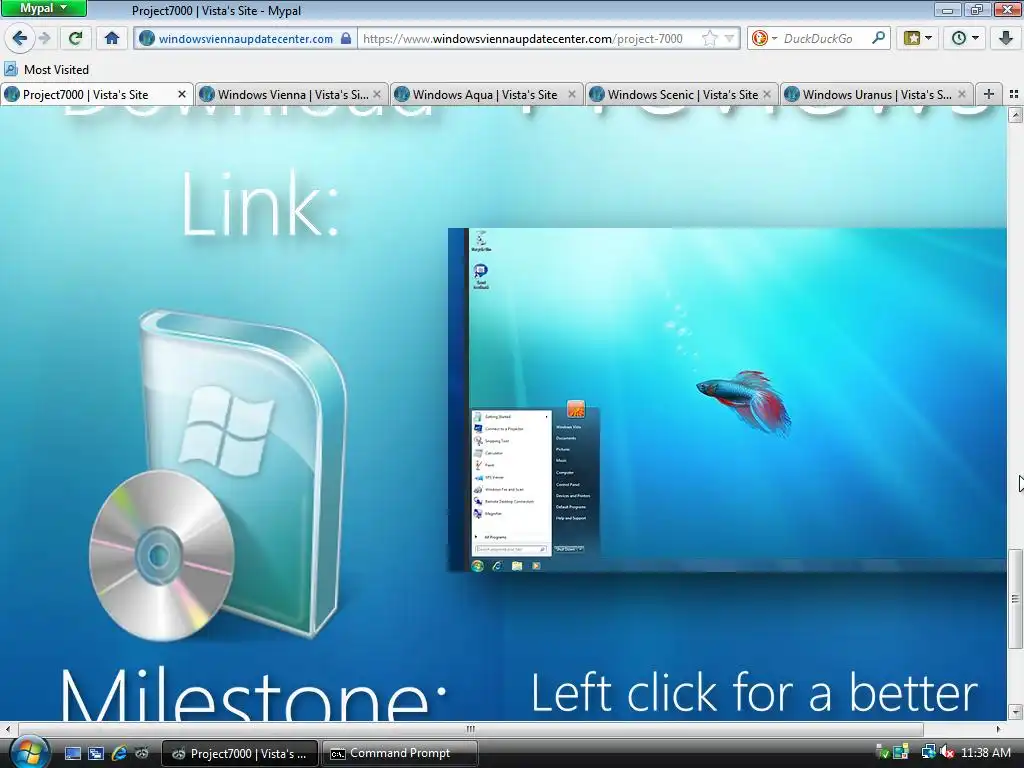
Task: Click the 11:38 AM taskbar clock
Action: pos(985,753)
